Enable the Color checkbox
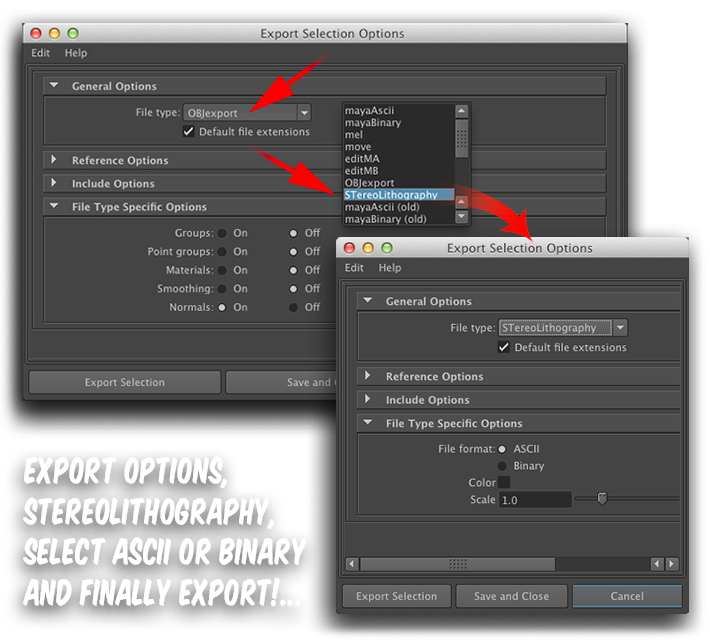The image size is (710, 644). 504,483
